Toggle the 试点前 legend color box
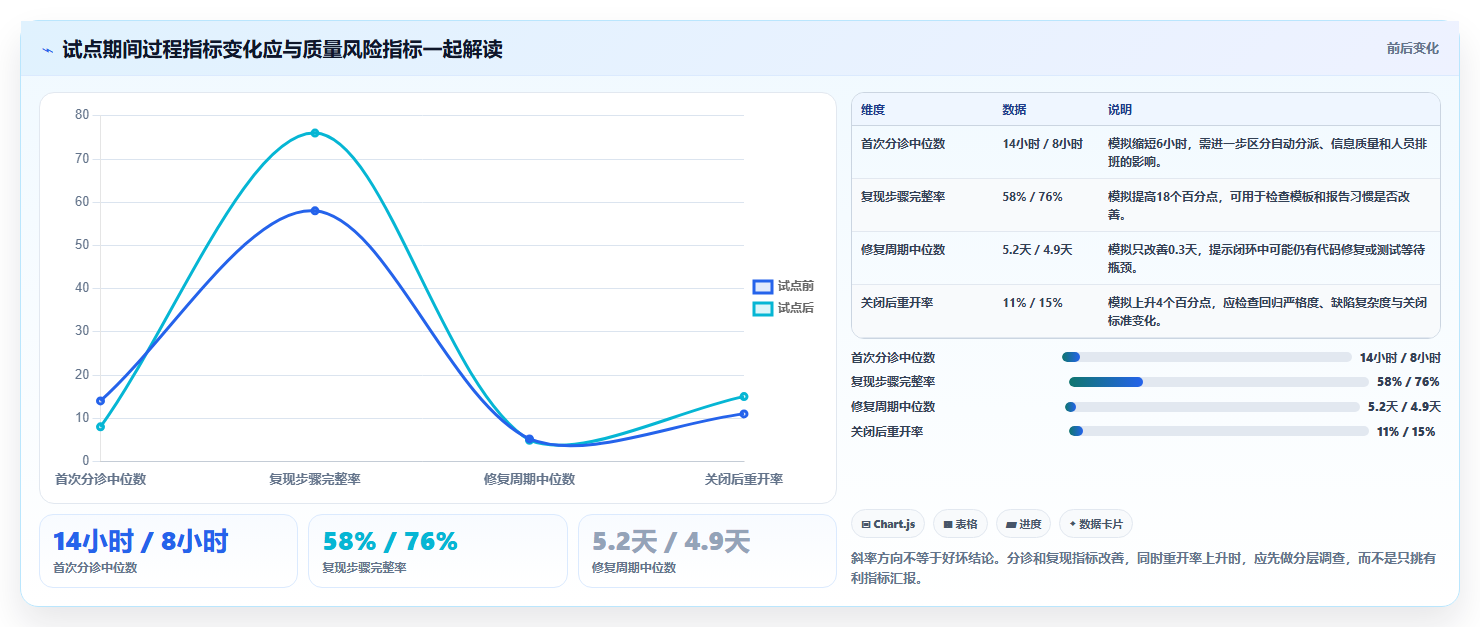 click(x=763, y=287)
